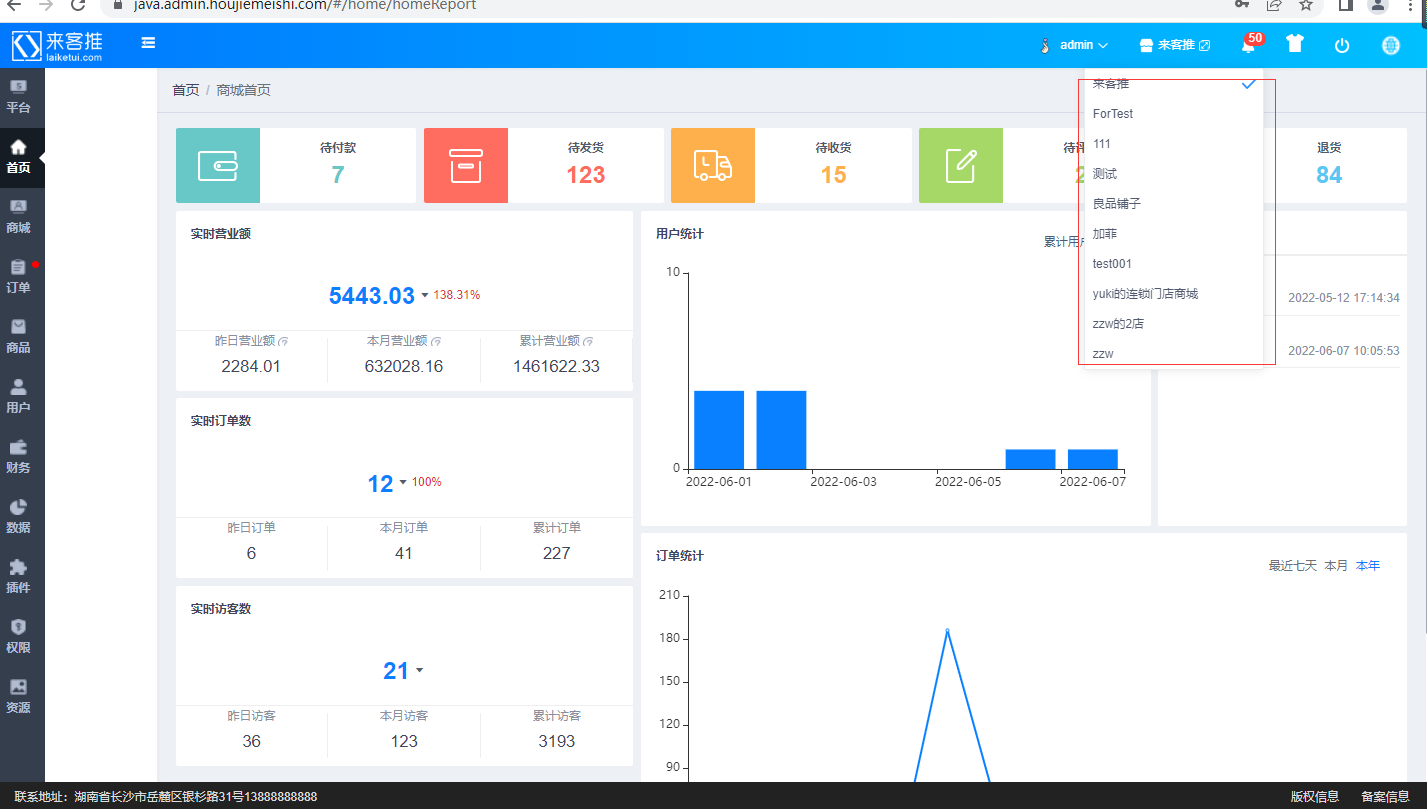Open the 商城 sidebar section
This screenshot has height=809, width=1427.
tap(18, 217)
